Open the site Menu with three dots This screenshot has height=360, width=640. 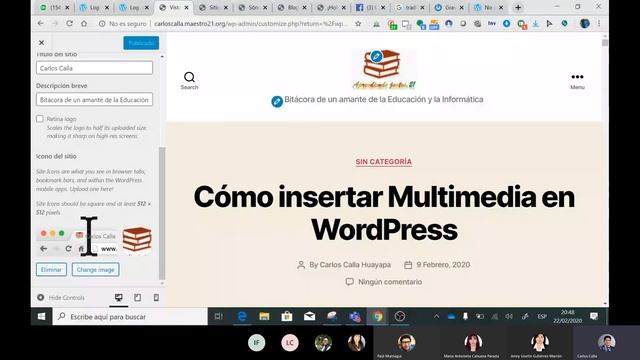577,81
